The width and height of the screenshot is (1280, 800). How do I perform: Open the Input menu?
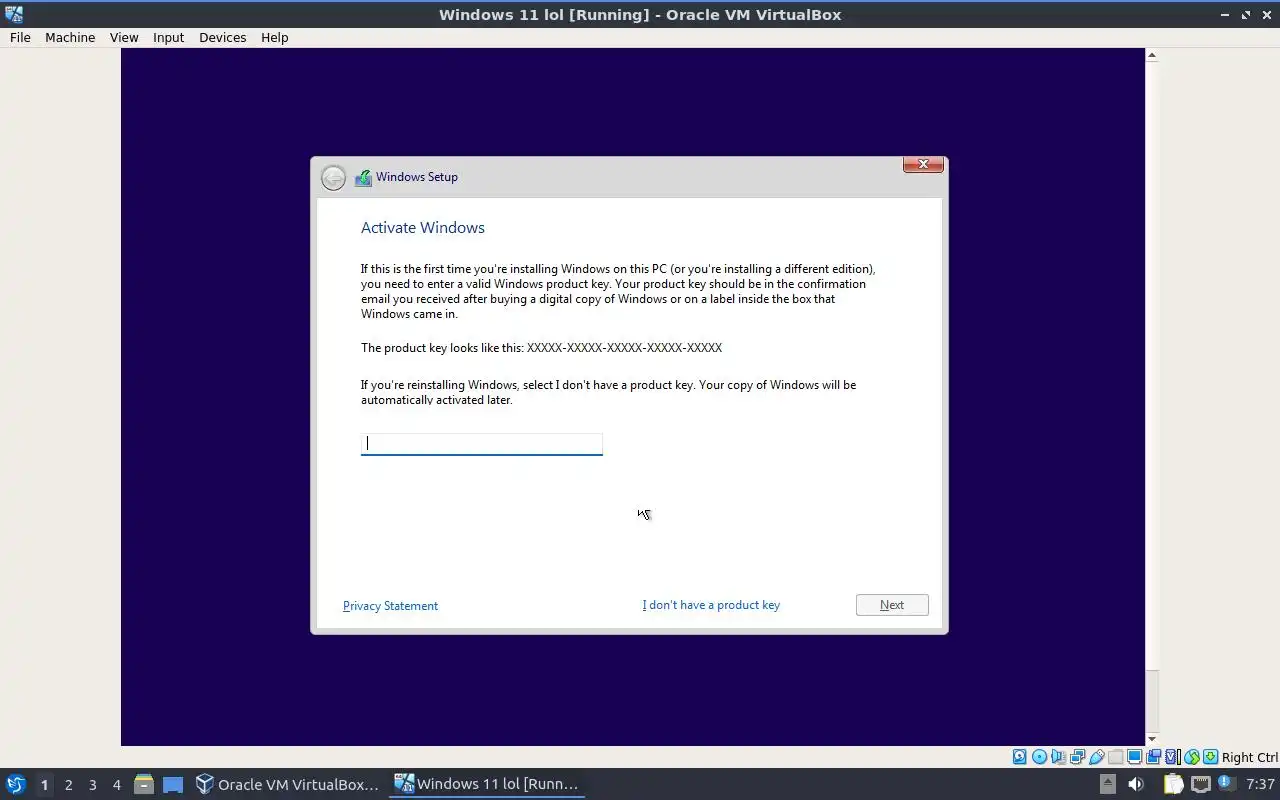coord(168,37)
